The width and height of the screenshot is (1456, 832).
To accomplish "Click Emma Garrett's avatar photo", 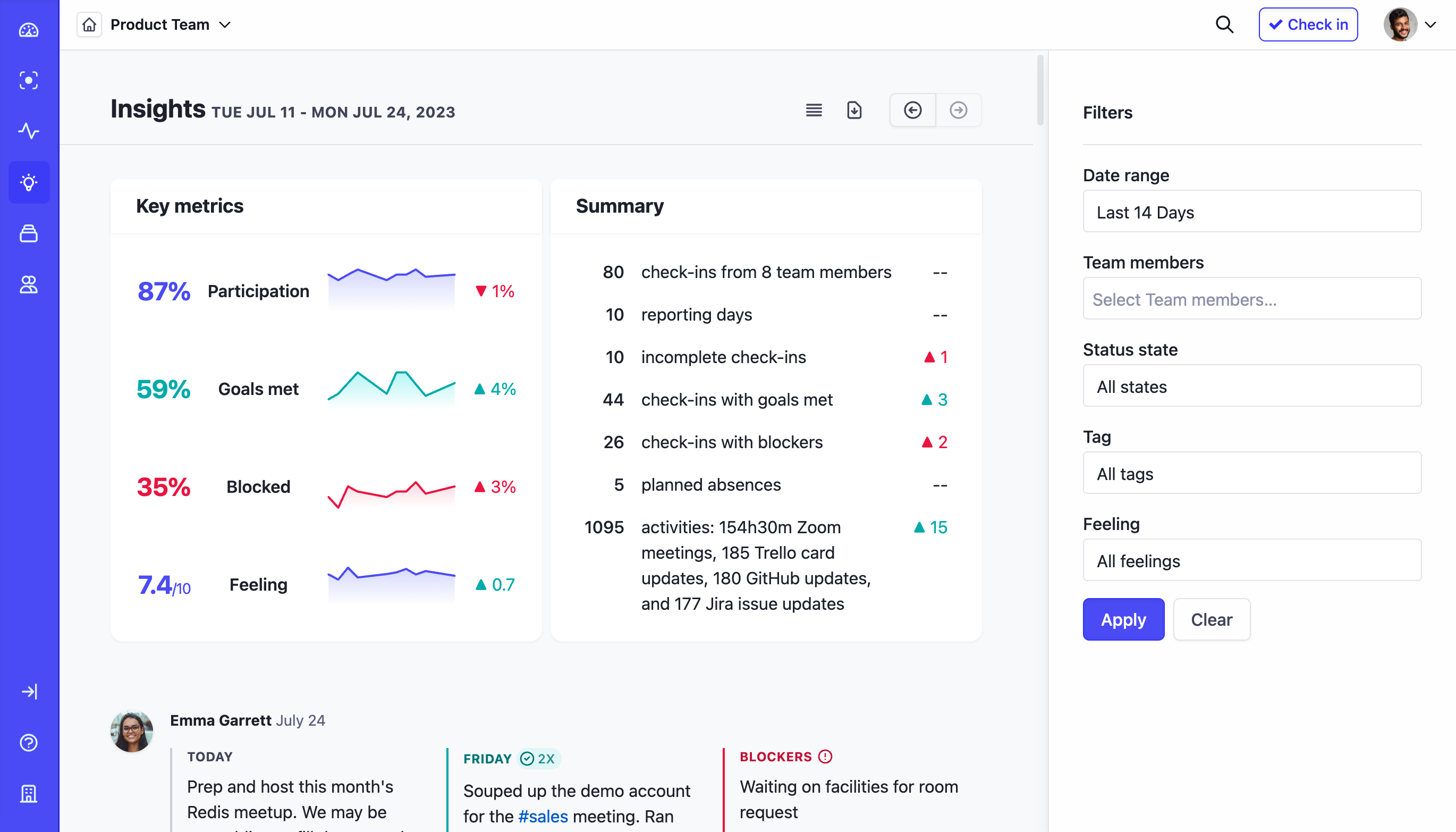I will (x=131, y=731).
